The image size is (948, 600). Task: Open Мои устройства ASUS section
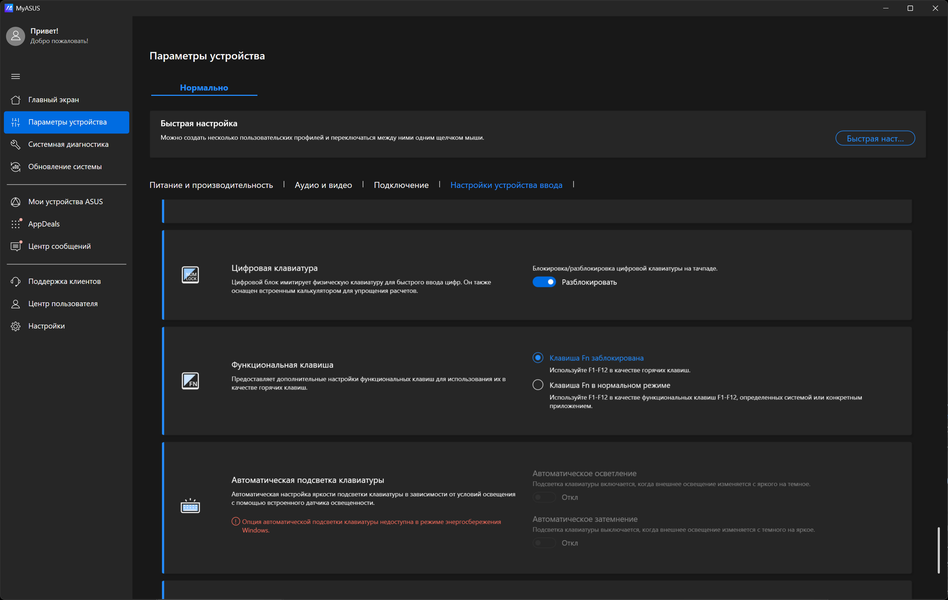click(x=67, y=202)
